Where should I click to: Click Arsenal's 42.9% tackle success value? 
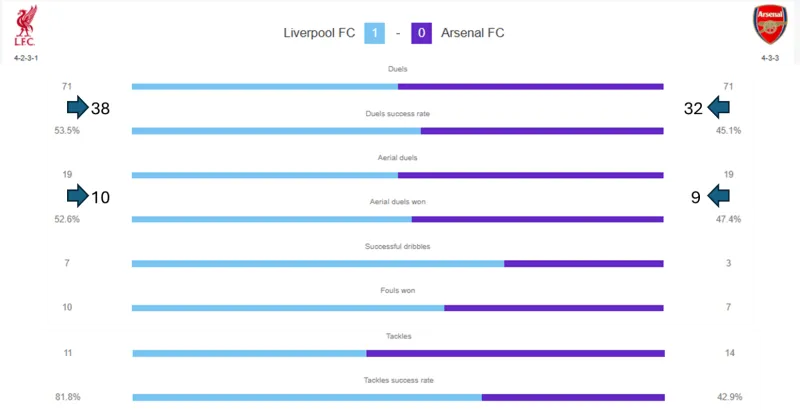(x=730, y=397)
